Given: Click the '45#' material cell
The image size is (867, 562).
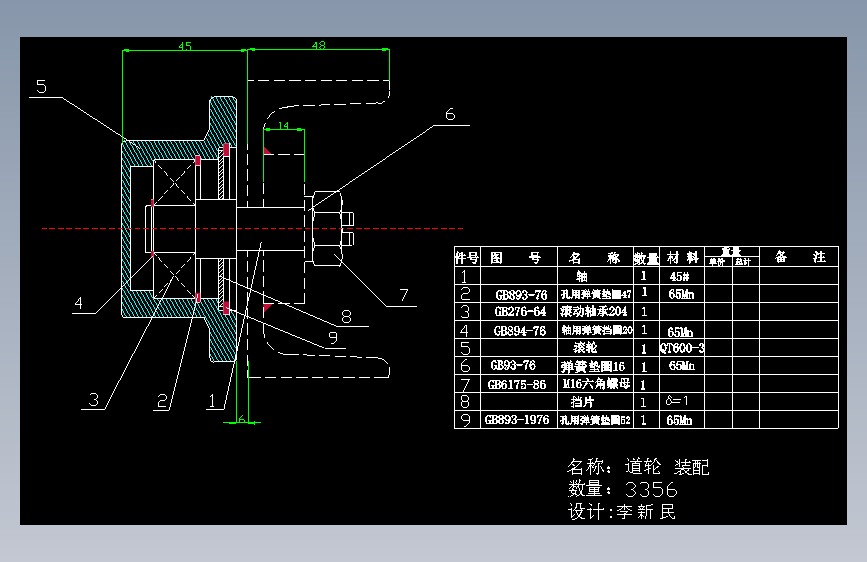Looking at the screenshot, I should 679,276.
